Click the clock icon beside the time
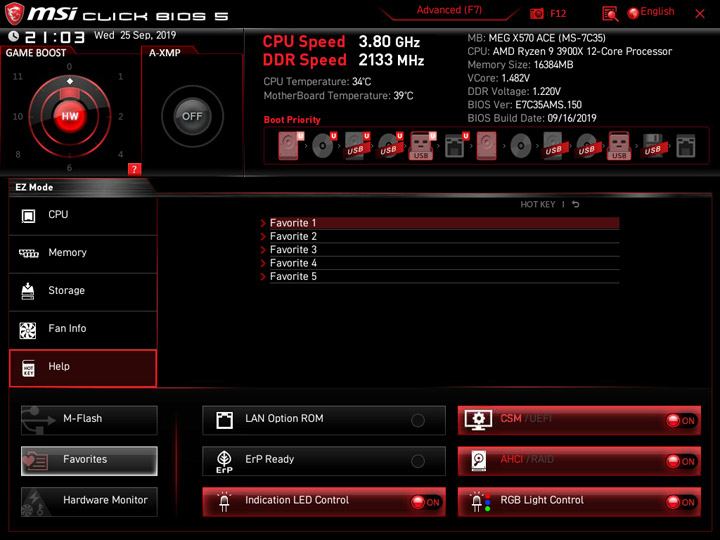The height and width of the screenshot is (540, 720). tap(13, 36)
